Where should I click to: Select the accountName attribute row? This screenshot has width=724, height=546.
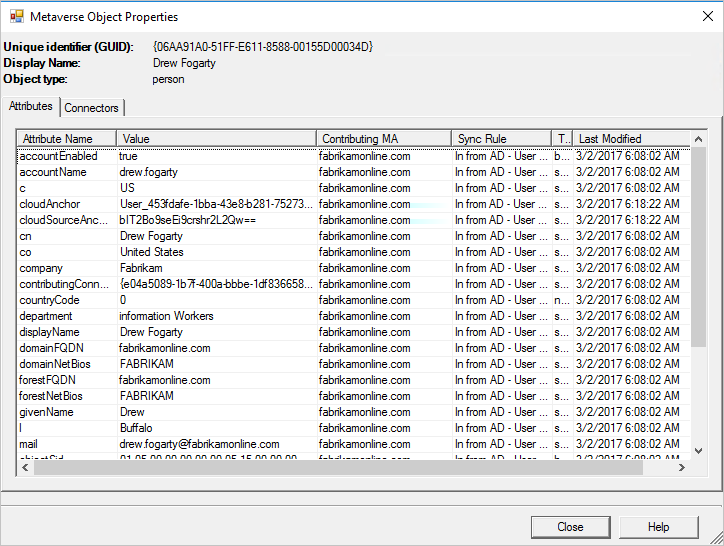(x=354, y=172)
